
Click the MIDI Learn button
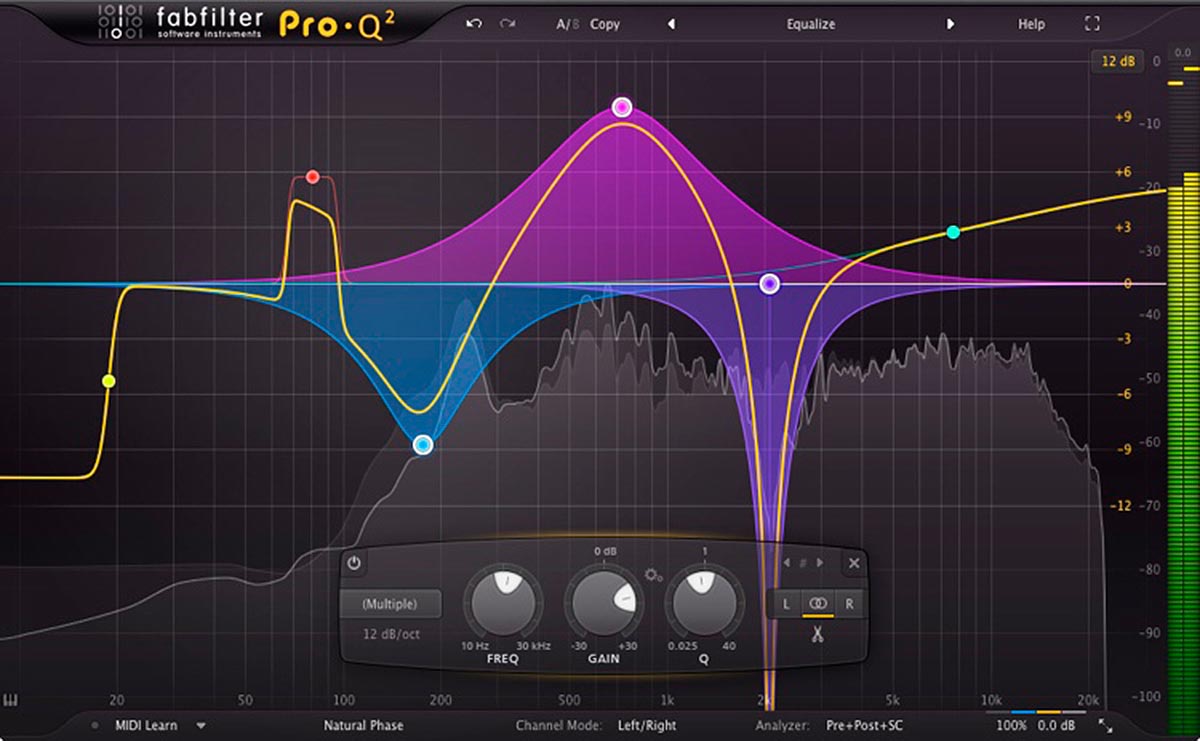(146, 726)
